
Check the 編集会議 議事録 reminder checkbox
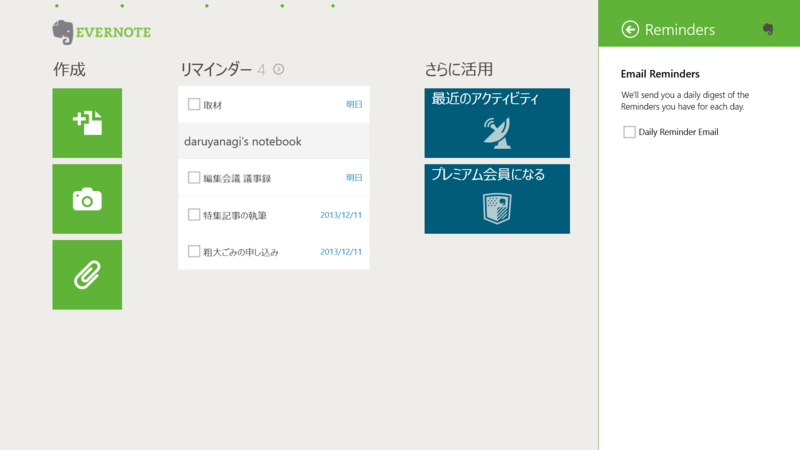pyautogui.click(x=194, y=178)
